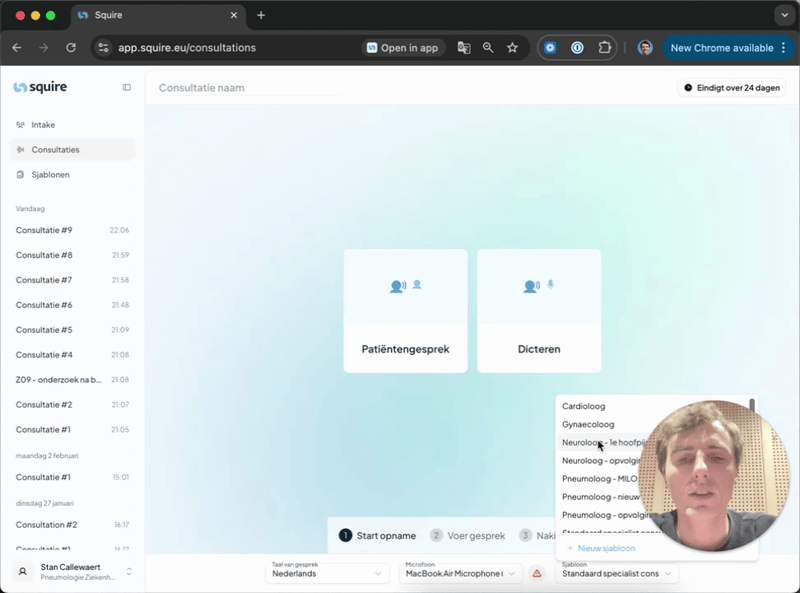800x593 pixels.
Task: Open the Chrome profile avatar
Action: [645, 47]
